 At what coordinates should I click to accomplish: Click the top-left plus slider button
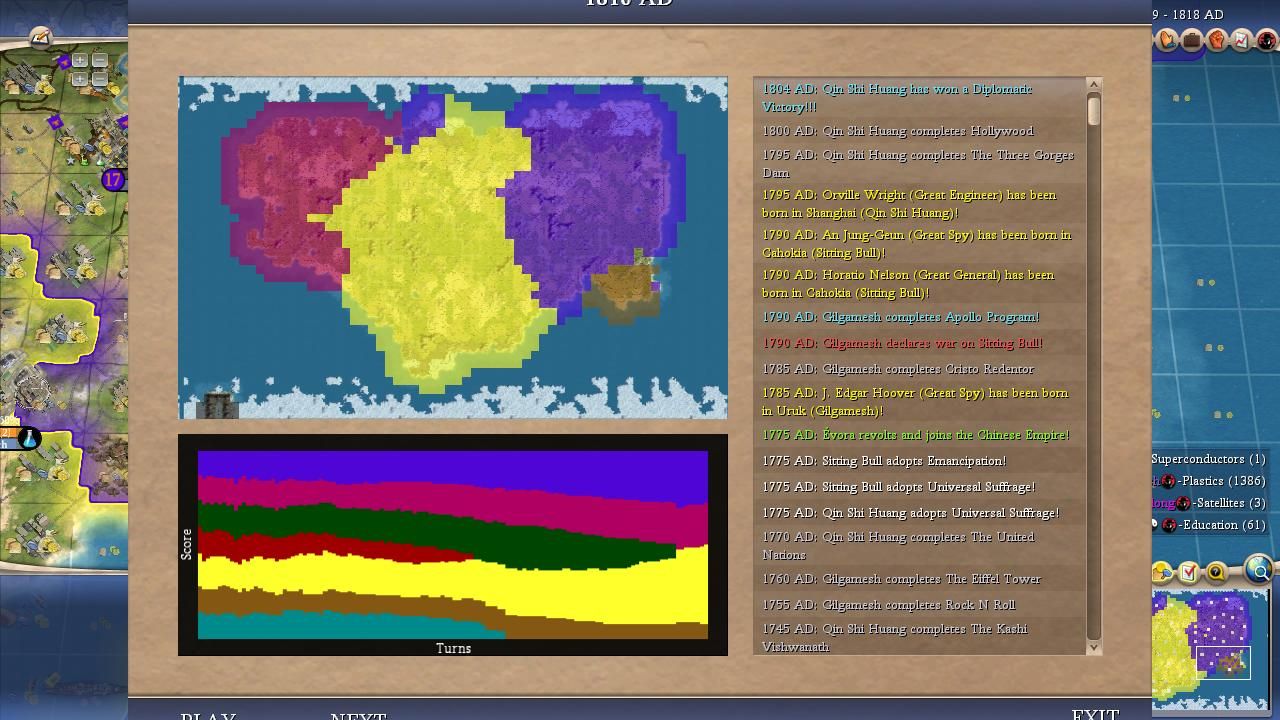point(80,60)
